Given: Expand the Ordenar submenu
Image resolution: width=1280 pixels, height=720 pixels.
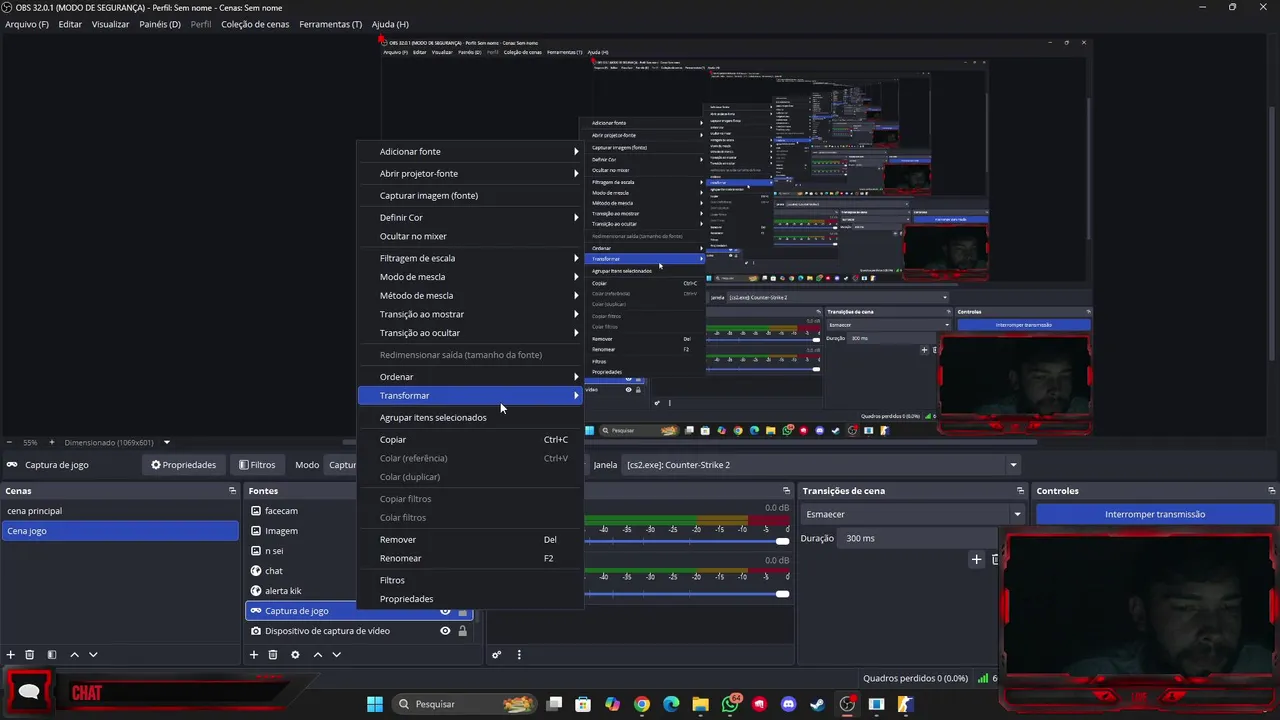Looking at the screenshot, I should click(x=470, y=377).
